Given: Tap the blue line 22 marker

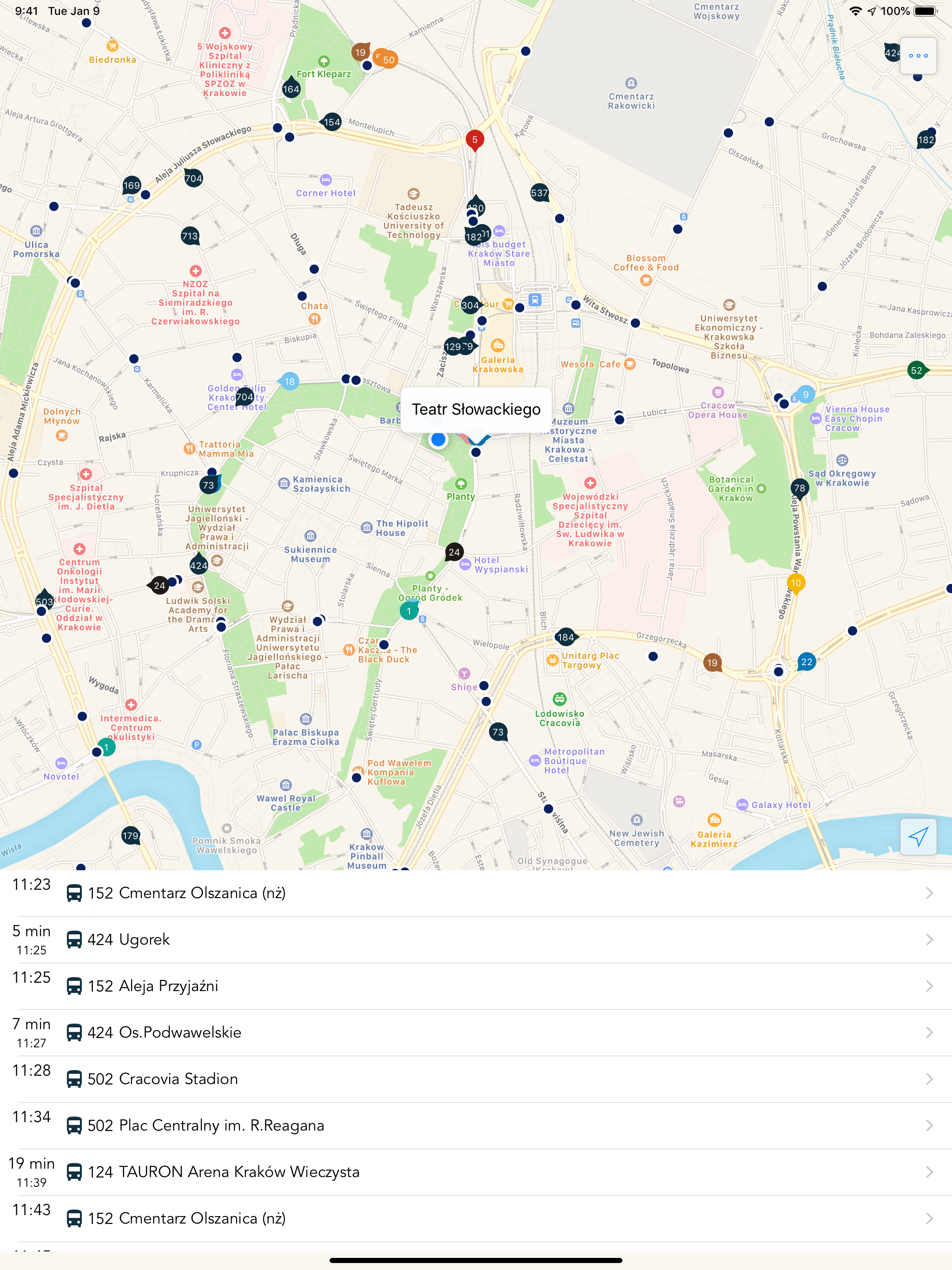Looking at the screenshot, I should (x=807, y=662).
